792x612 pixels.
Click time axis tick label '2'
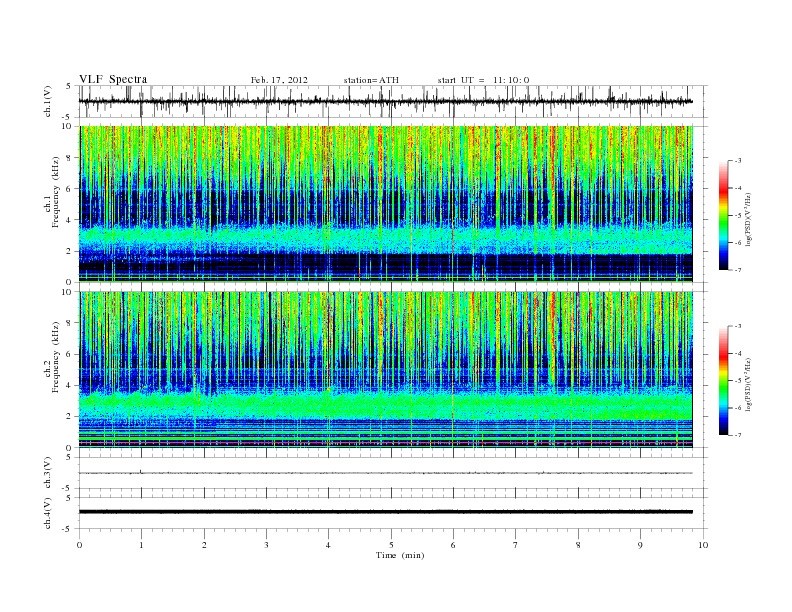tap(204, 545)
